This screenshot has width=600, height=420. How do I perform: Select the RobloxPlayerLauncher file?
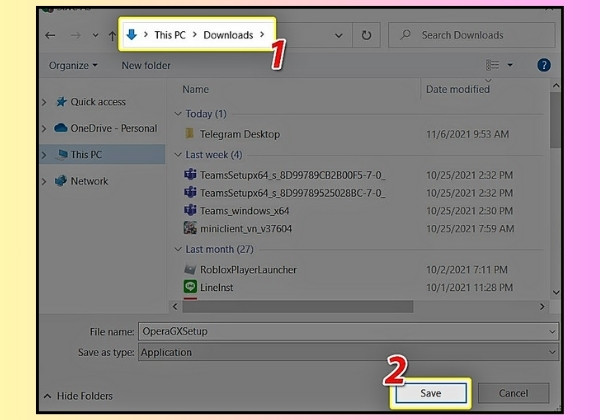[248, 270]
